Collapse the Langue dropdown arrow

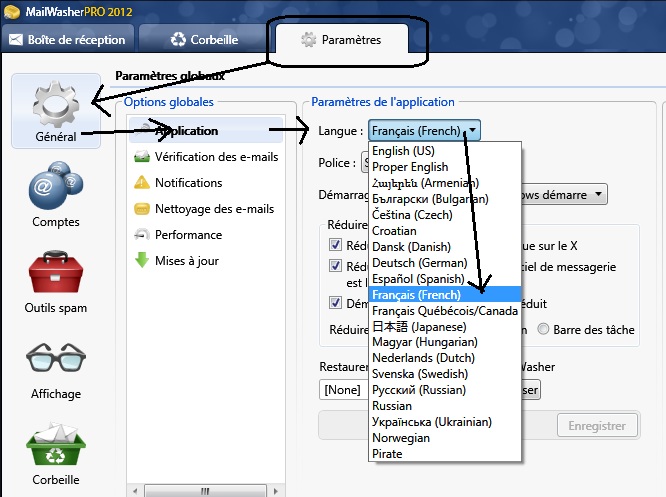tap(472, 130)
